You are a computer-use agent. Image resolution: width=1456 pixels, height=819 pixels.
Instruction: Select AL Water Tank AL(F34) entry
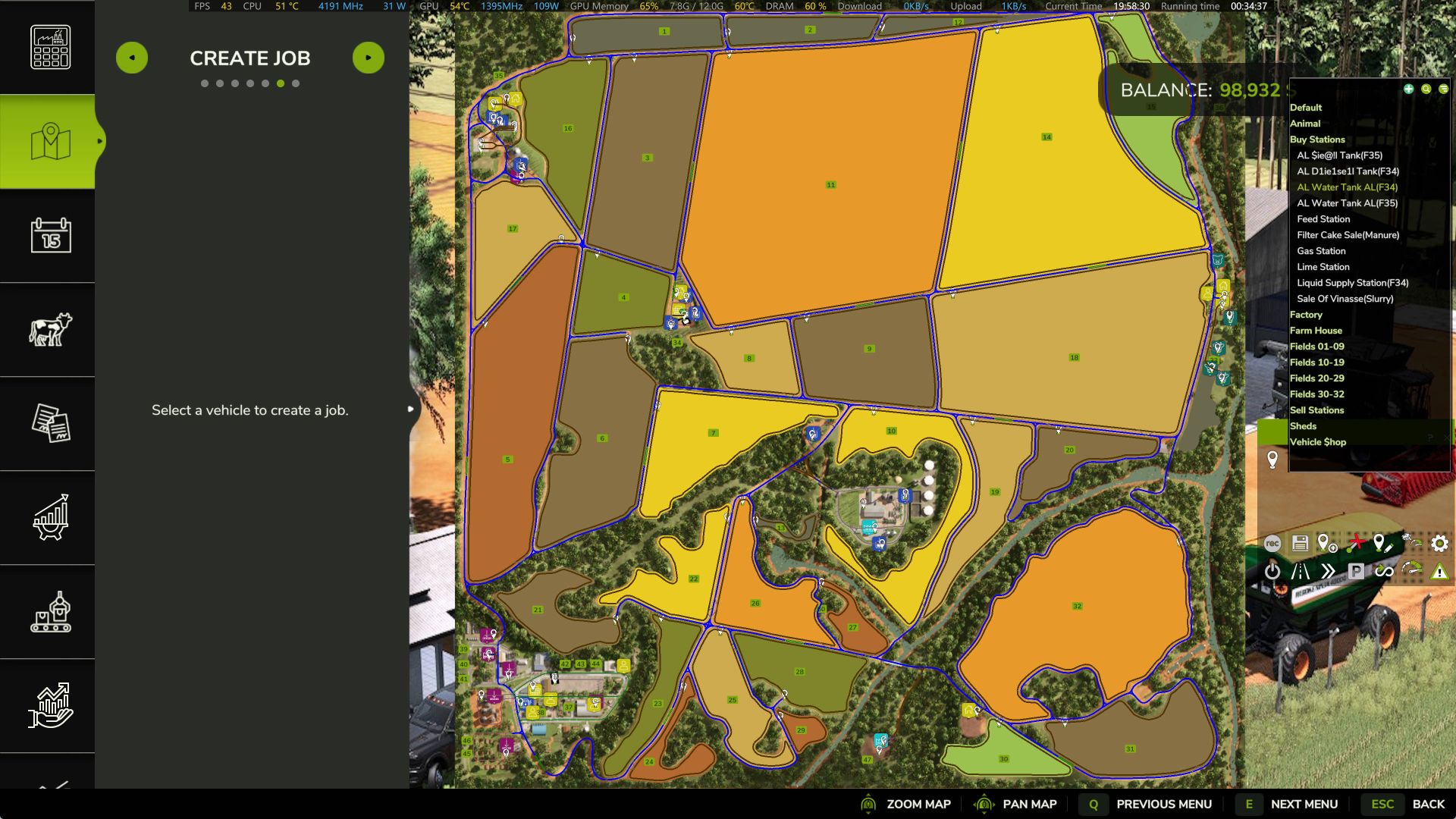click(x=1347, y=187)
